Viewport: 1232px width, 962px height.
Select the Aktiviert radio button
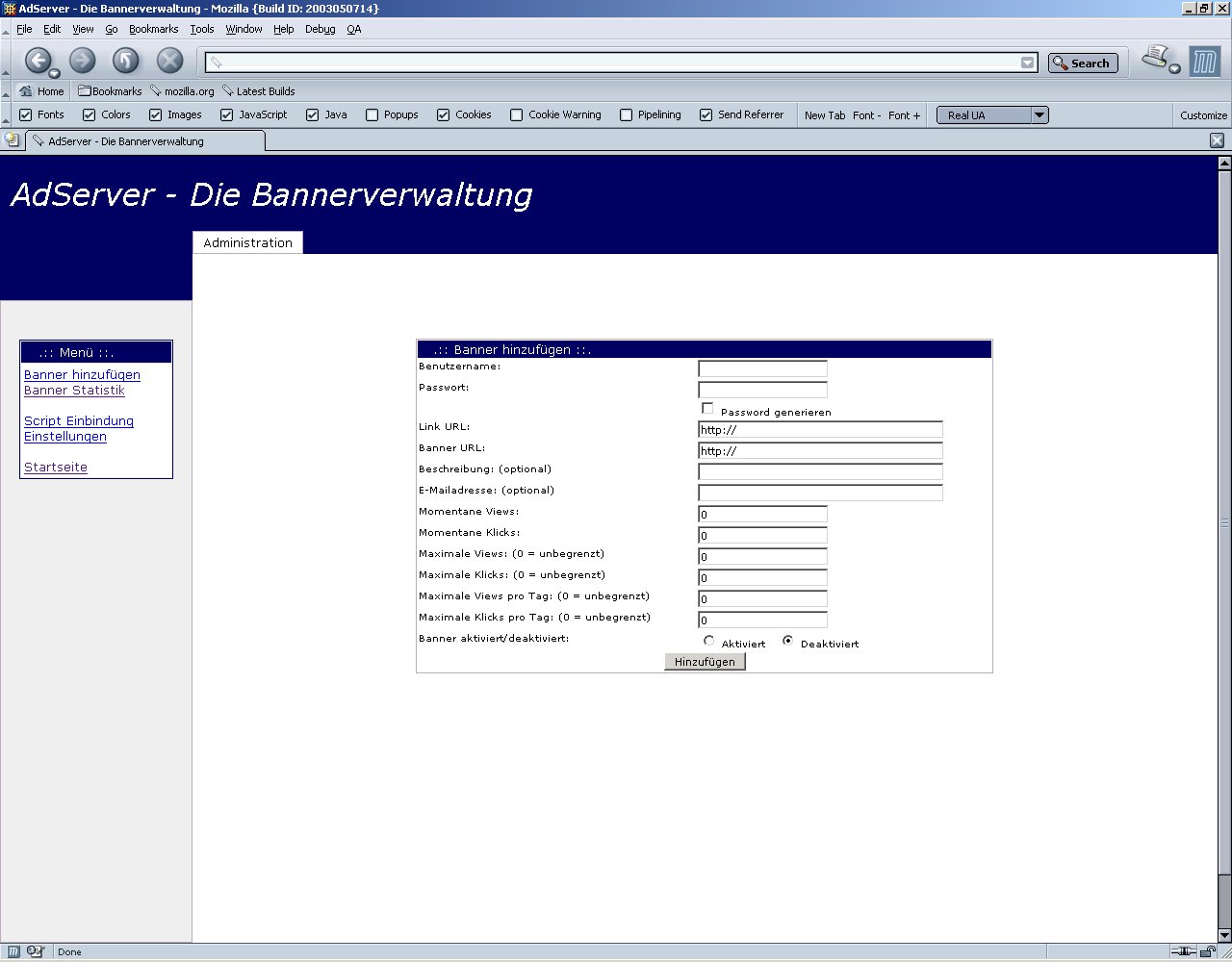pos(709,641)
